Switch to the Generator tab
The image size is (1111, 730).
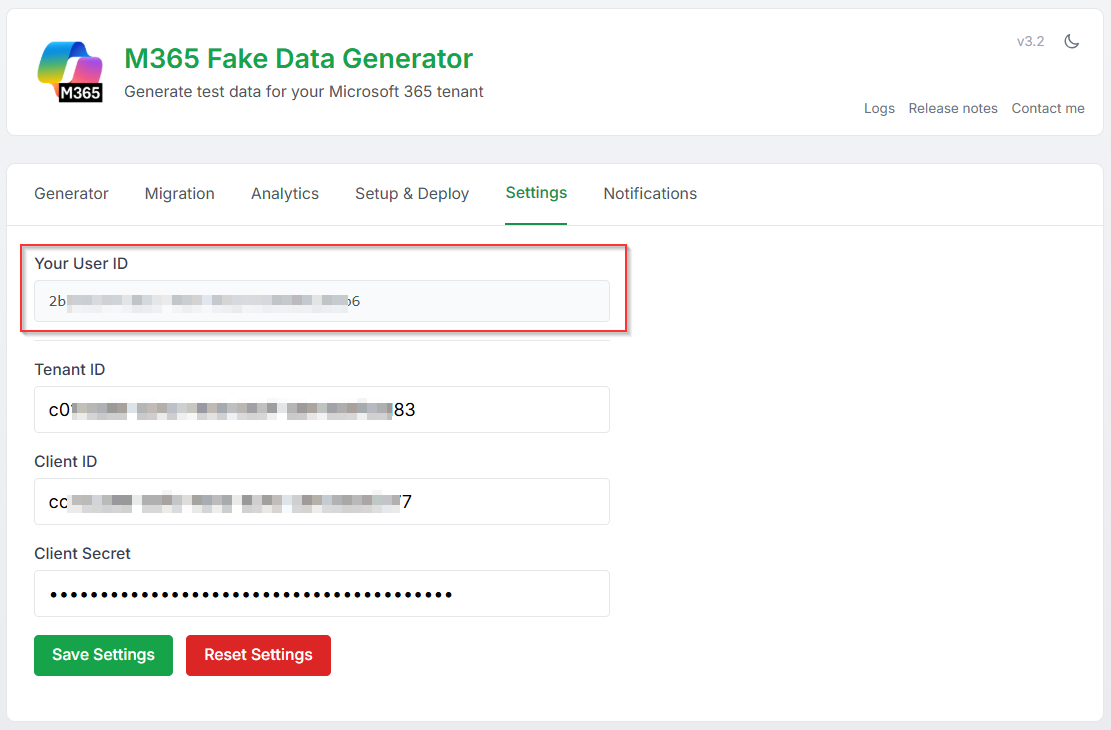point(71,194)
